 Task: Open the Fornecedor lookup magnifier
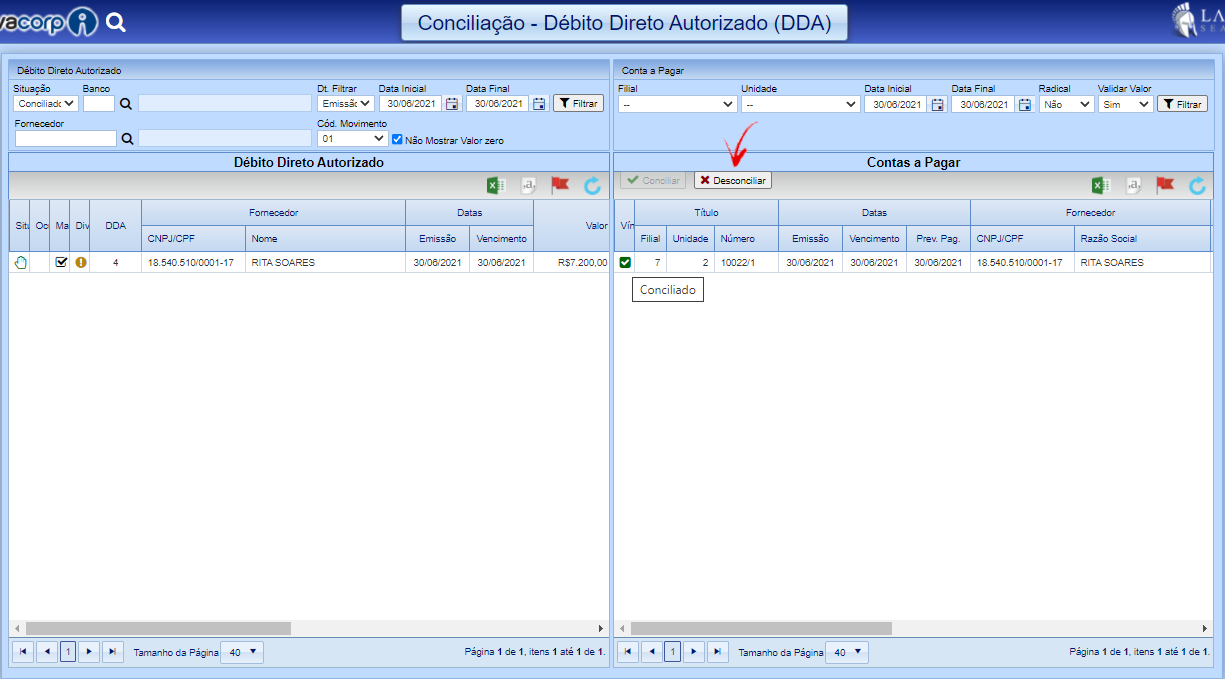(x=127, y=139)
